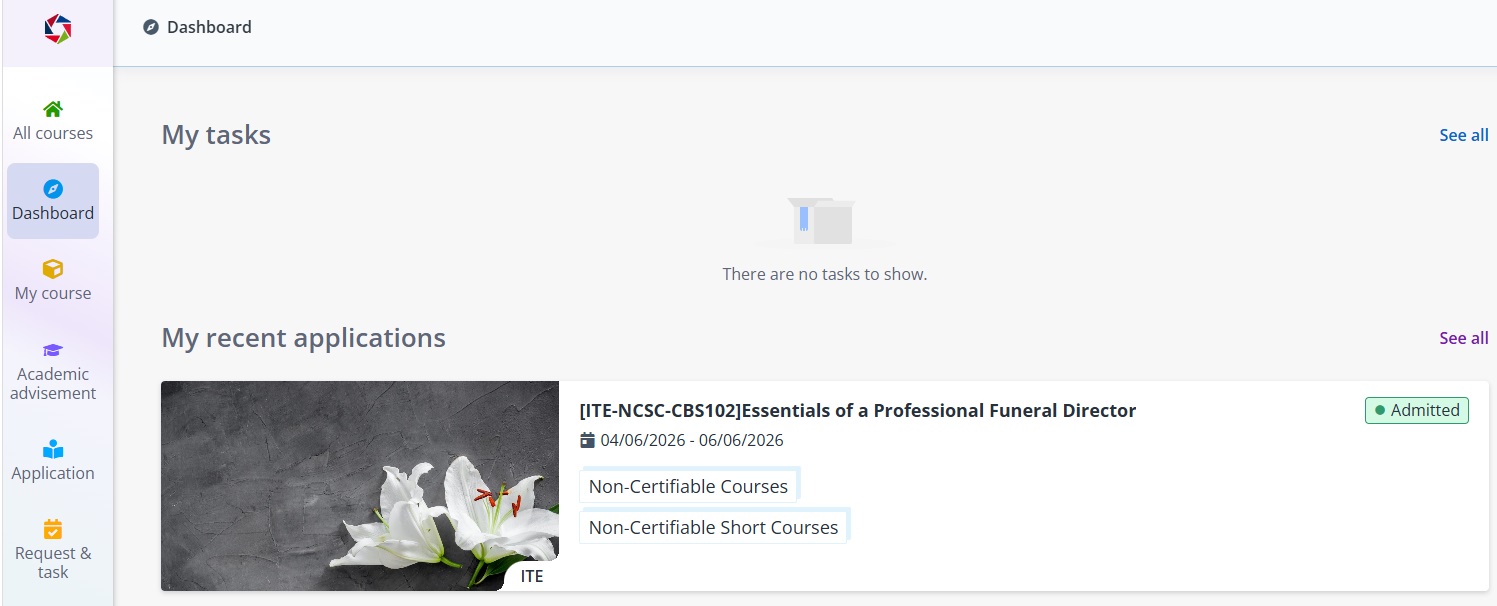
Task: Click the calendar icon next to course dates
Action: pos(588,440)
